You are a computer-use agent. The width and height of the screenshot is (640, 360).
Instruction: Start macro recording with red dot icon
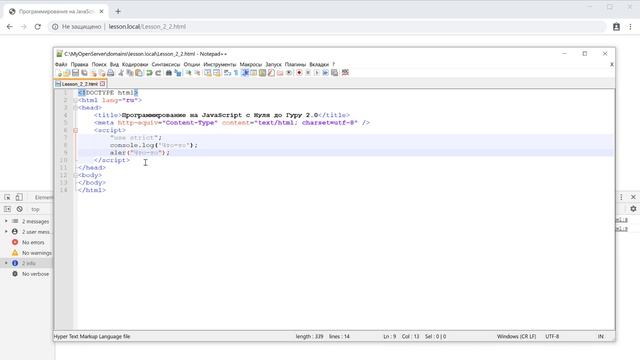click(x=299, y=73)
